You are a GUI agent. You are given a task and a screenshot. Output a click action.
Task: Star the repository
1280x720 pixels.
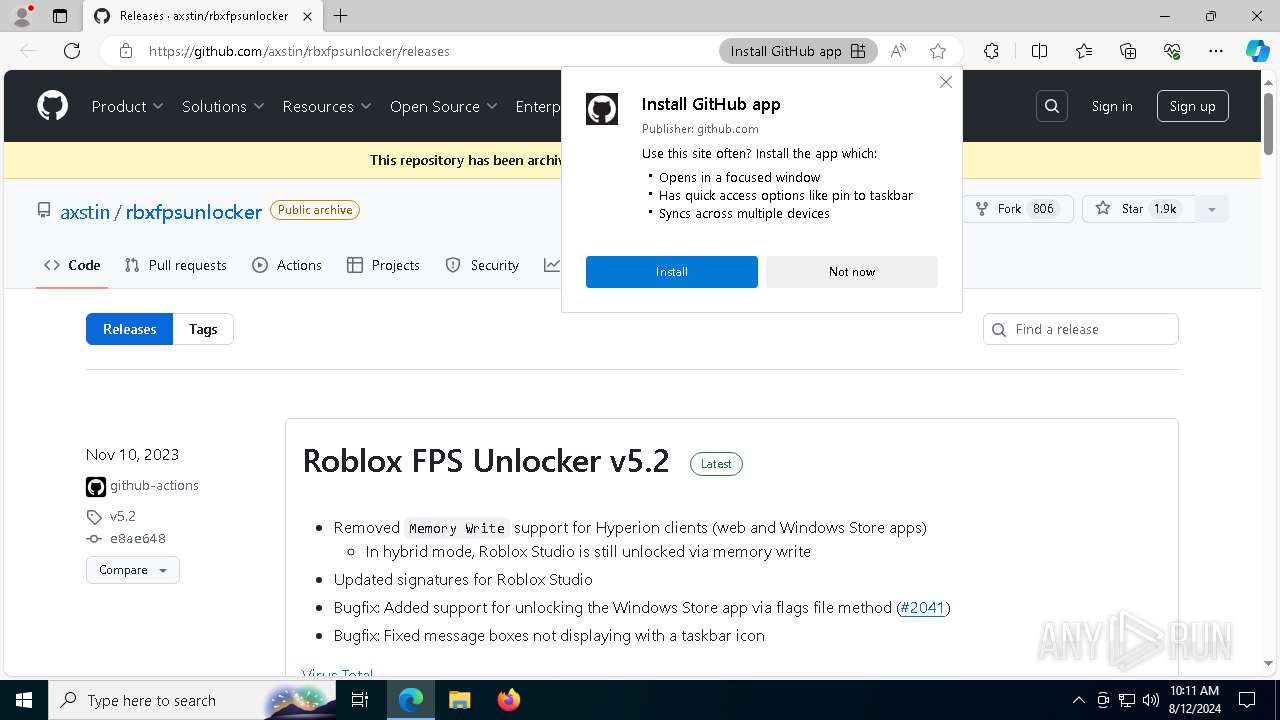(1138, 209)
